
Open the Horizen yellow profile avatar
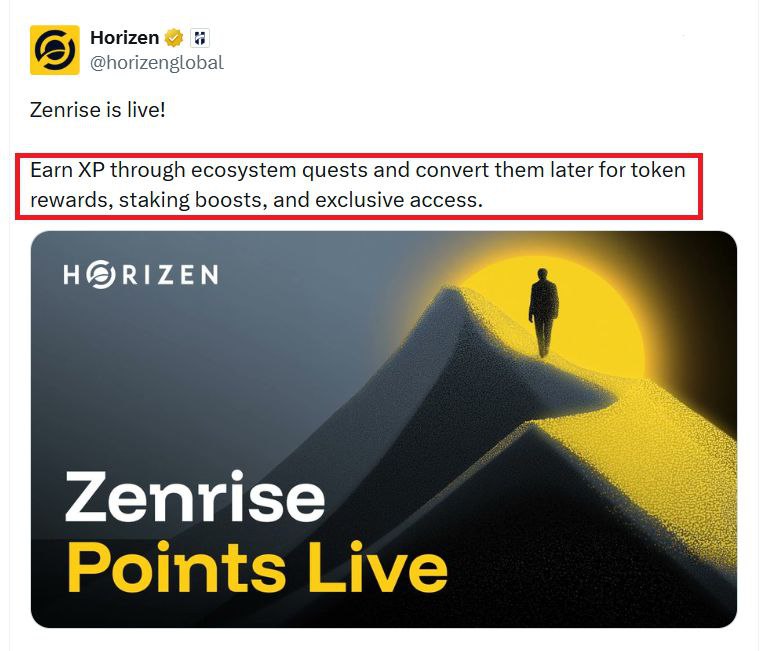click(54, 50)
